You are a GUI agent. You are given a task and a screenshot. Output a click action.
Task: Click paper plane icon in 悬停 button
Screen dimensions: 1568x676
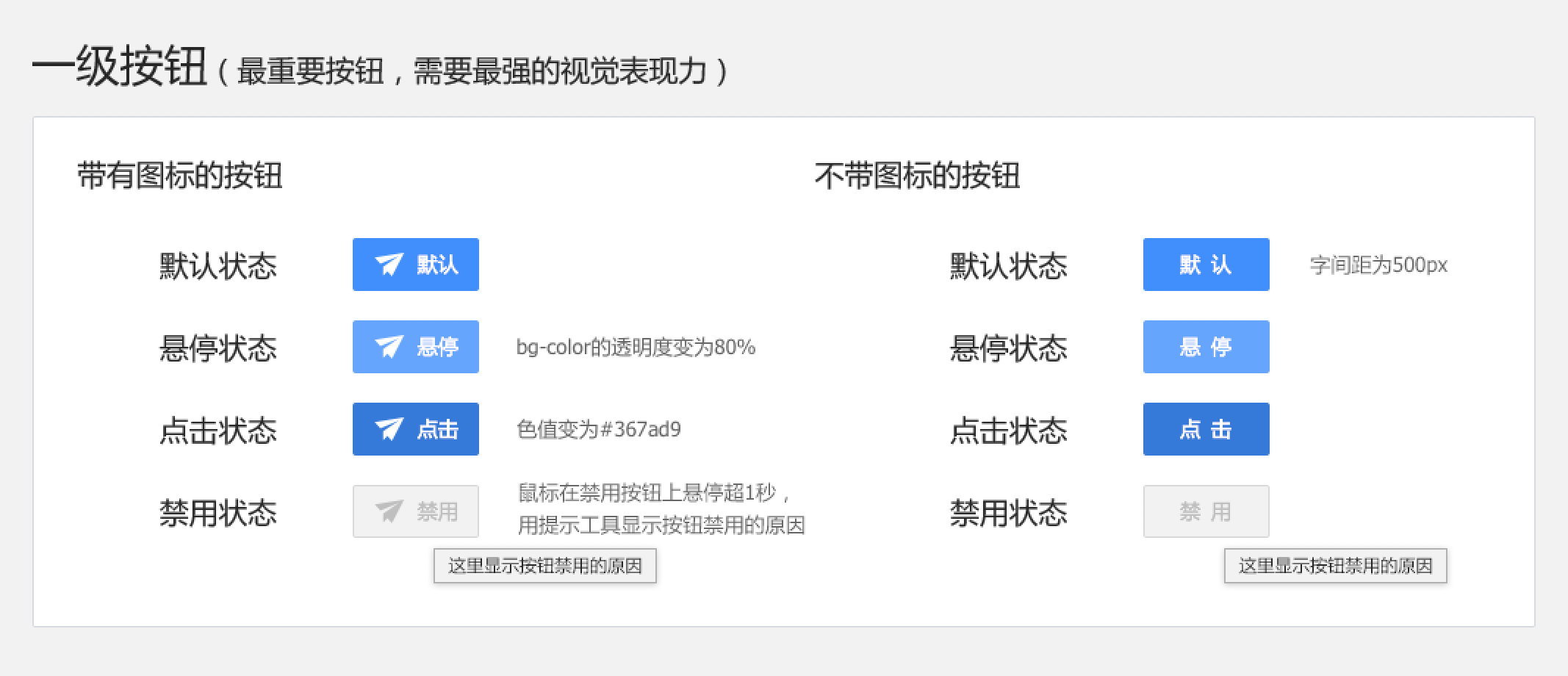click(389, 346)
